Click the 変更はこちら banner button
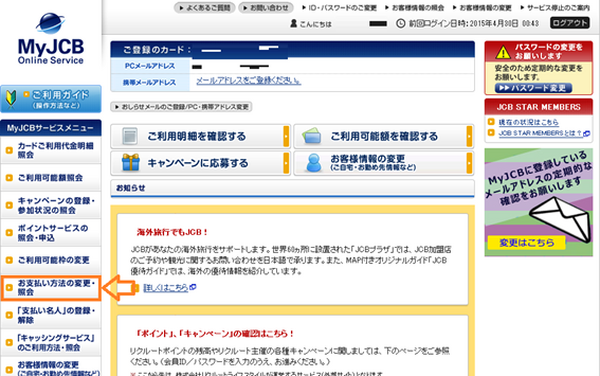The width and height of the screenshot is (600, 376). coord(527,243)
